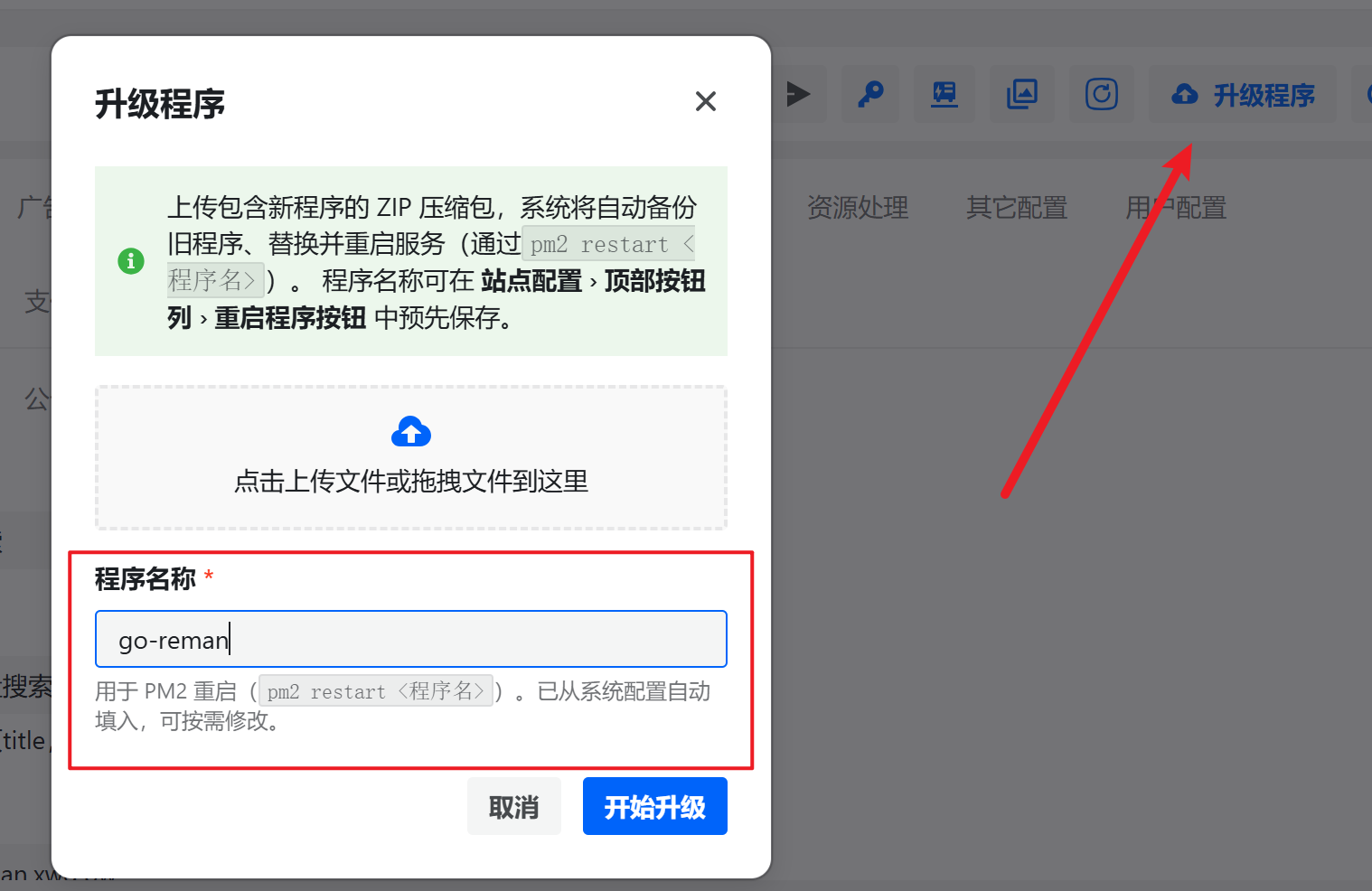This screenshot has width=1372, height=891.
Task: Open the image gallery icon in the toolbar
Action: click(x=1021, y=94)
